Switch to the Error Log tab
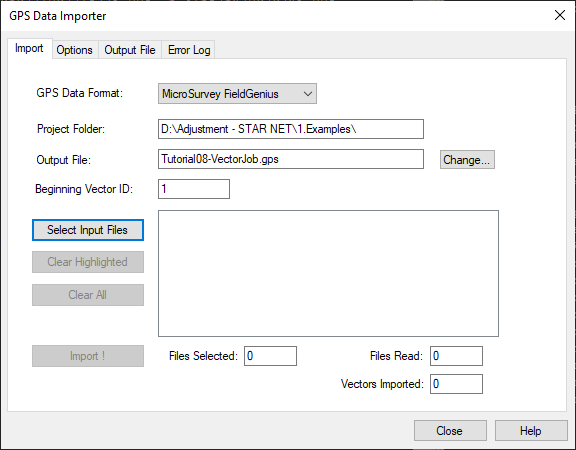This screenshot has height=450, width=576. pyautogui.click(x=189, y=50)
